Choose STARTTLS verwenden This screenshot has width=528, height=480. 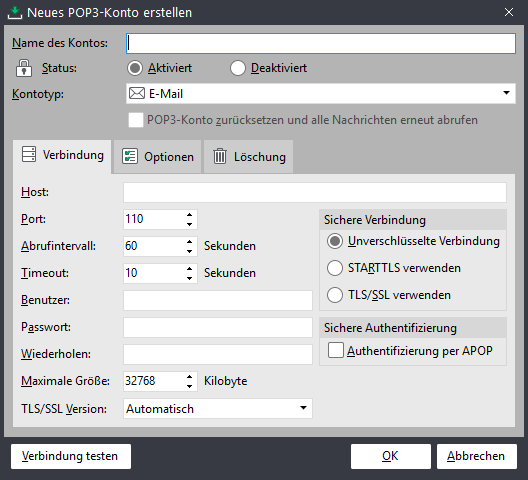335,268
